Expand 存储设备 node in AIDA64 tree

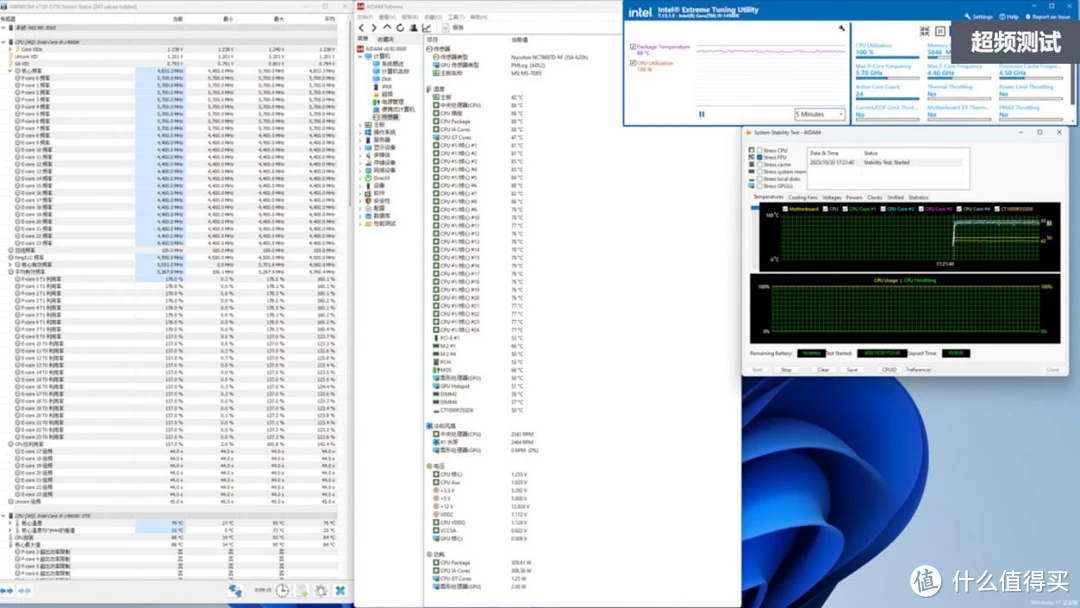coord(361,163)
